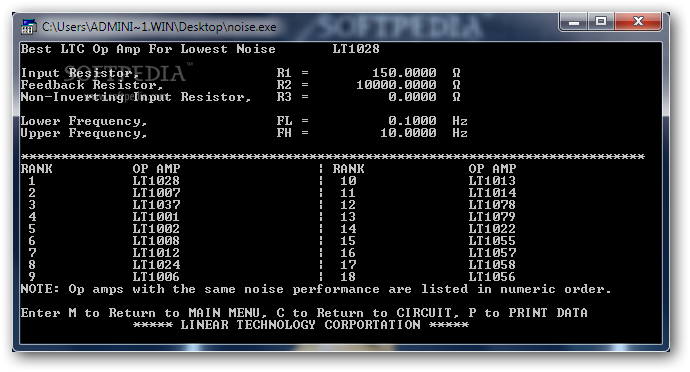Viewport: 690px width, 372px height.
Task: Click rank 10 op amp LT1013
Action: 492,181
